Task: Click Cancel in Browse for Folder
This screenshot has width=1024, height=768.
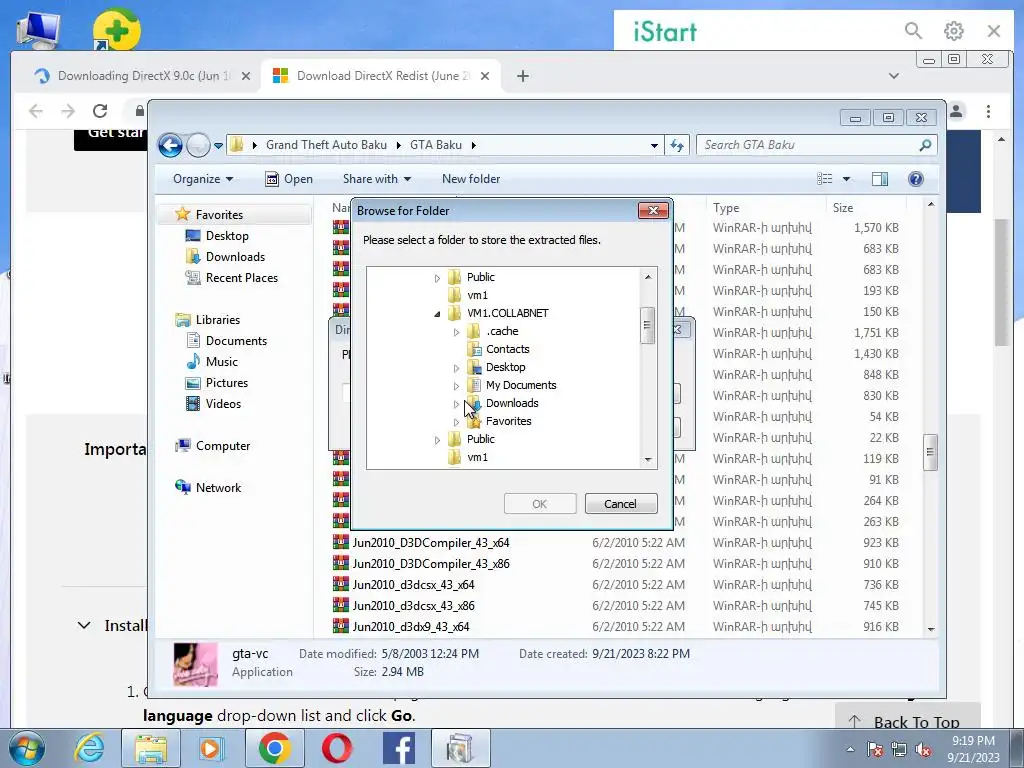Action: pyautogui.click(x=620, y=504)
